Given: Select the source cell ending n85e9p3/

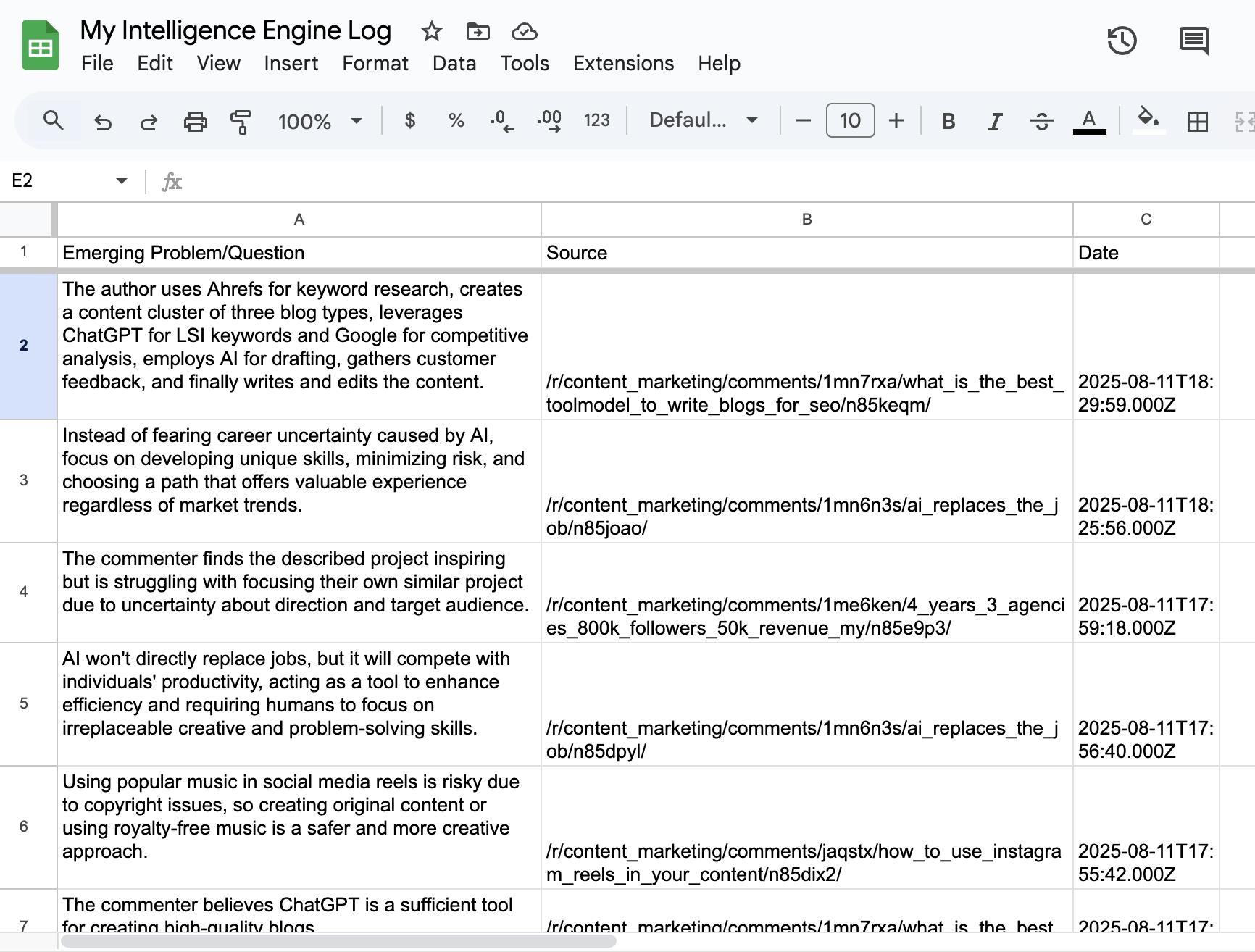Looking at the screenshot, I should pyautogui.click(x=806, y=592).
